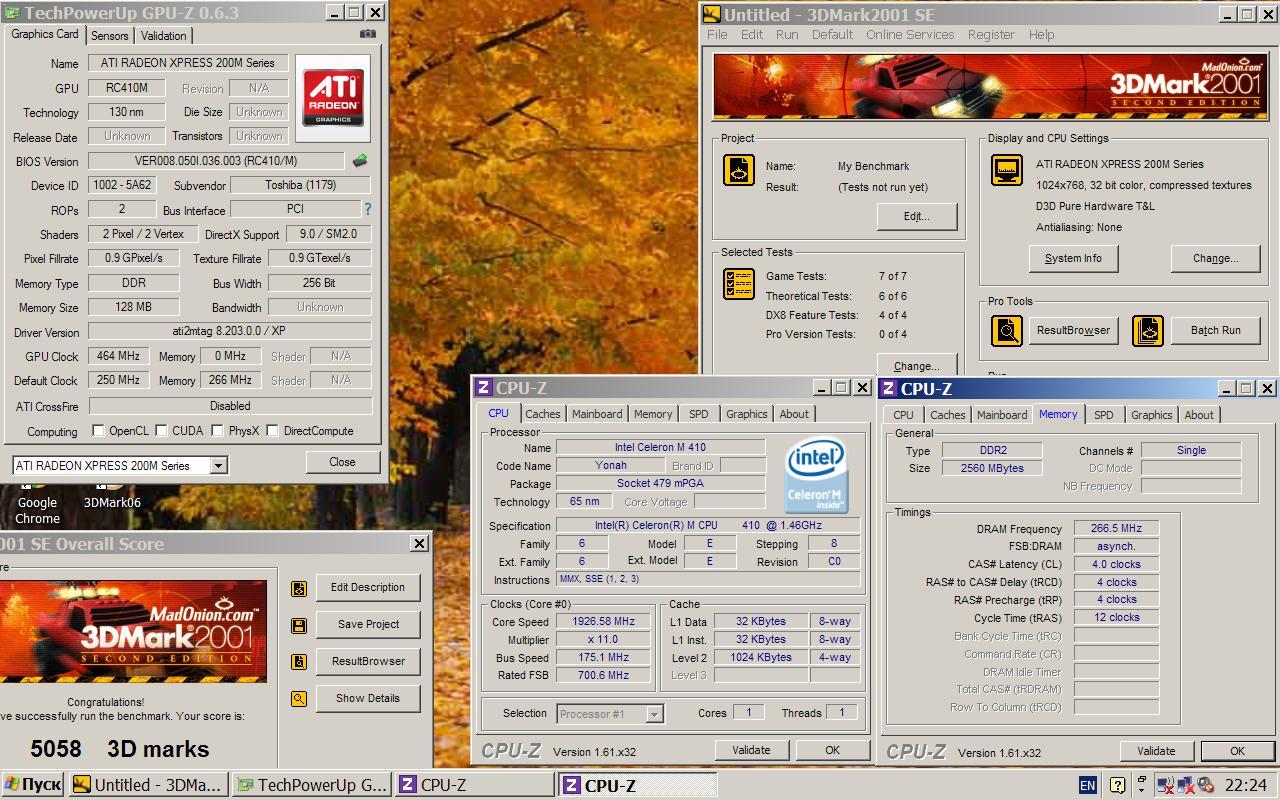Click the Core Speed value 1926.58 MHz
This screenshot has height=800, width=1280.
point(603,622)
